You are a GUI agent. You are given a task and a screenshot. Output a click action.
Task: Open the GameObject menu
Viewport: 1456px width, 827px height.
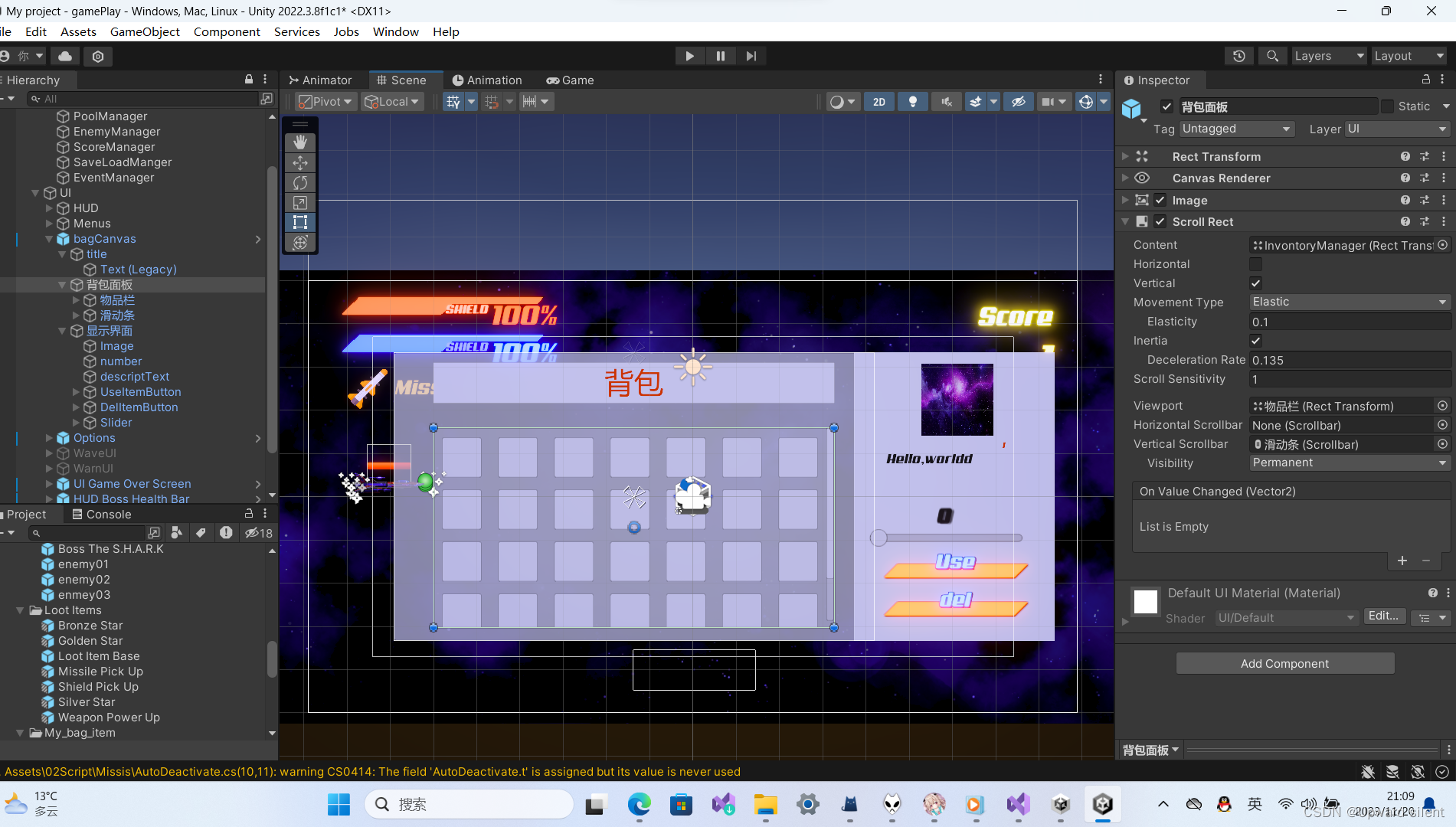[x=145, y=31]
